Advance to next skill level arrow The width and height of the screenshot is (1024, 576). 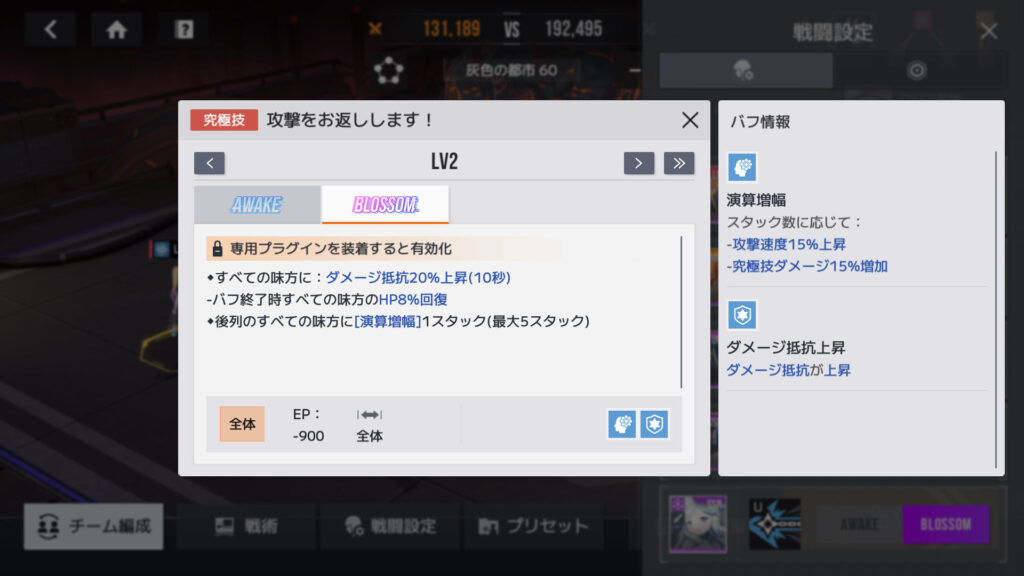coord(639,163)
